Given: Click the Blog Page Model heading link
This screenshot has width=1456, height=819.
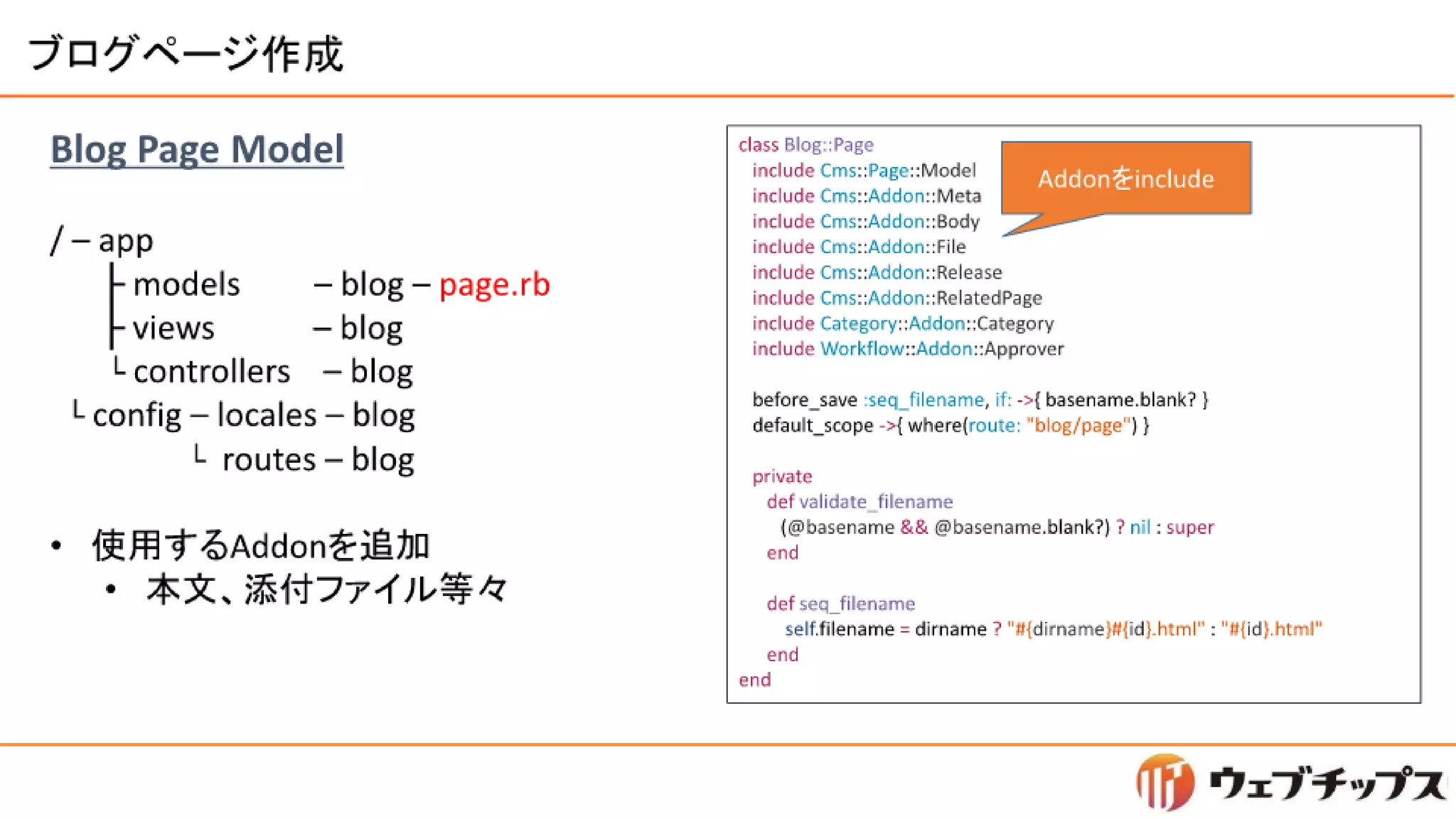Looking at the screenshot, I should [196, 149].
